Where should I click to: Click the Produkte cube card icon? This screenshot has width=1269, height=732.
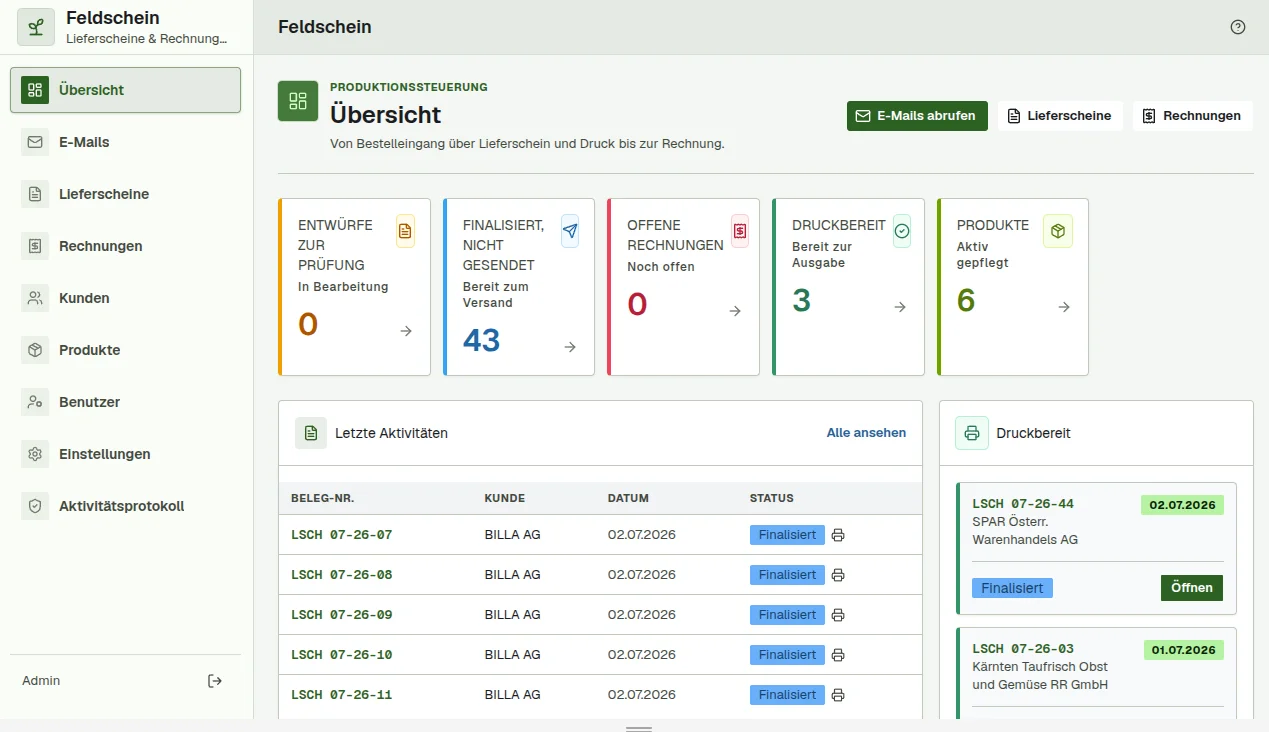pos(1058,231)
